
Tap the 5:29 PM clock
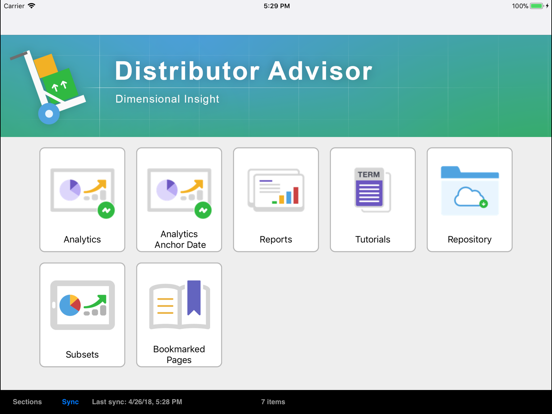click(277, 6)
